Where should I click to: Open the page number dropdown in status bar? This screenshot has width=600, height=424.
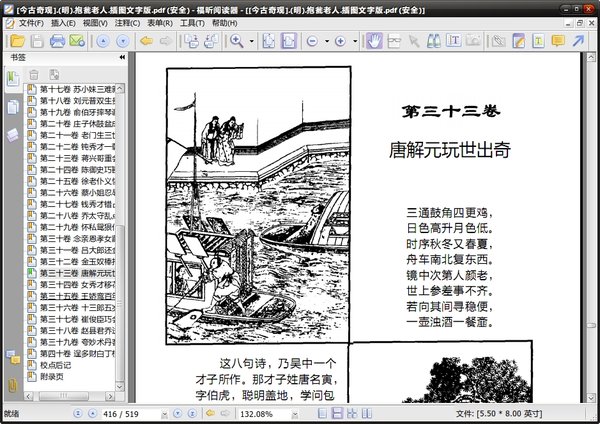pyautogui.click(x=165, y=414)
